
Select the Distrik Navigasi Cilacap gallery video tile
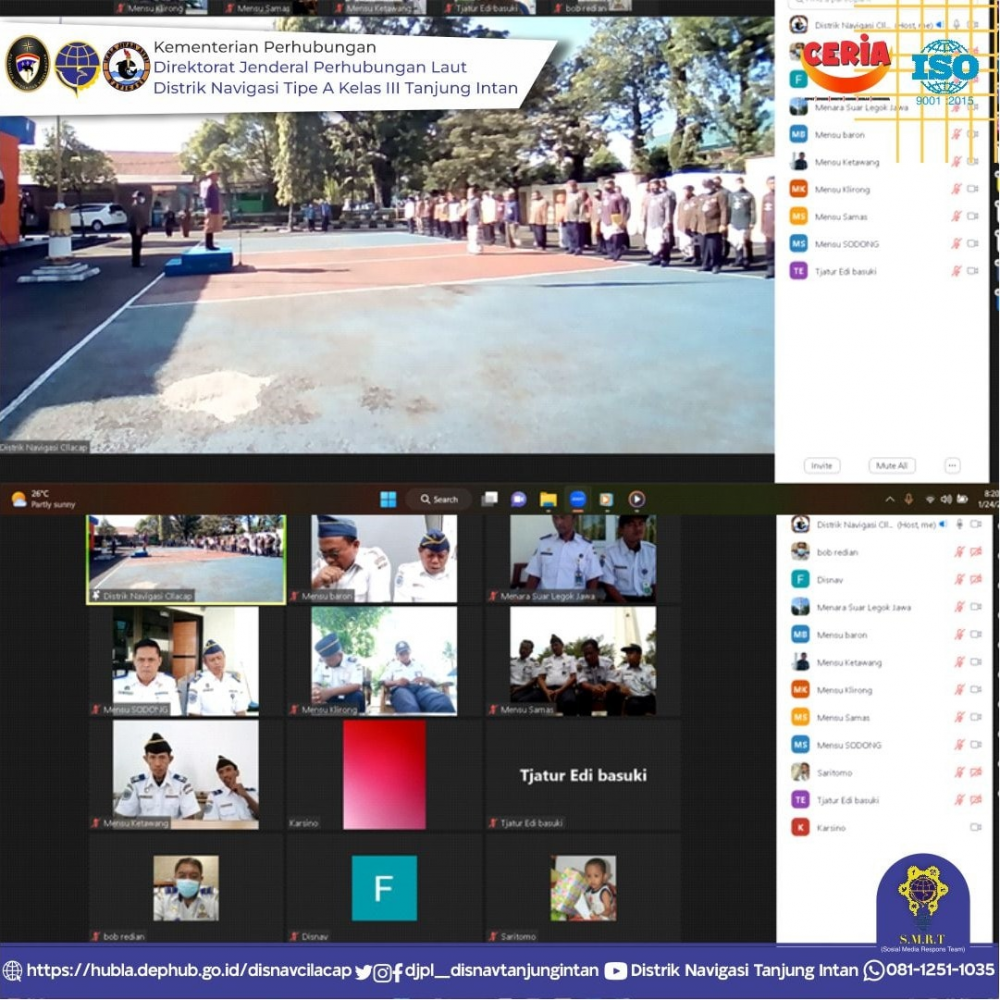point(186,559)
